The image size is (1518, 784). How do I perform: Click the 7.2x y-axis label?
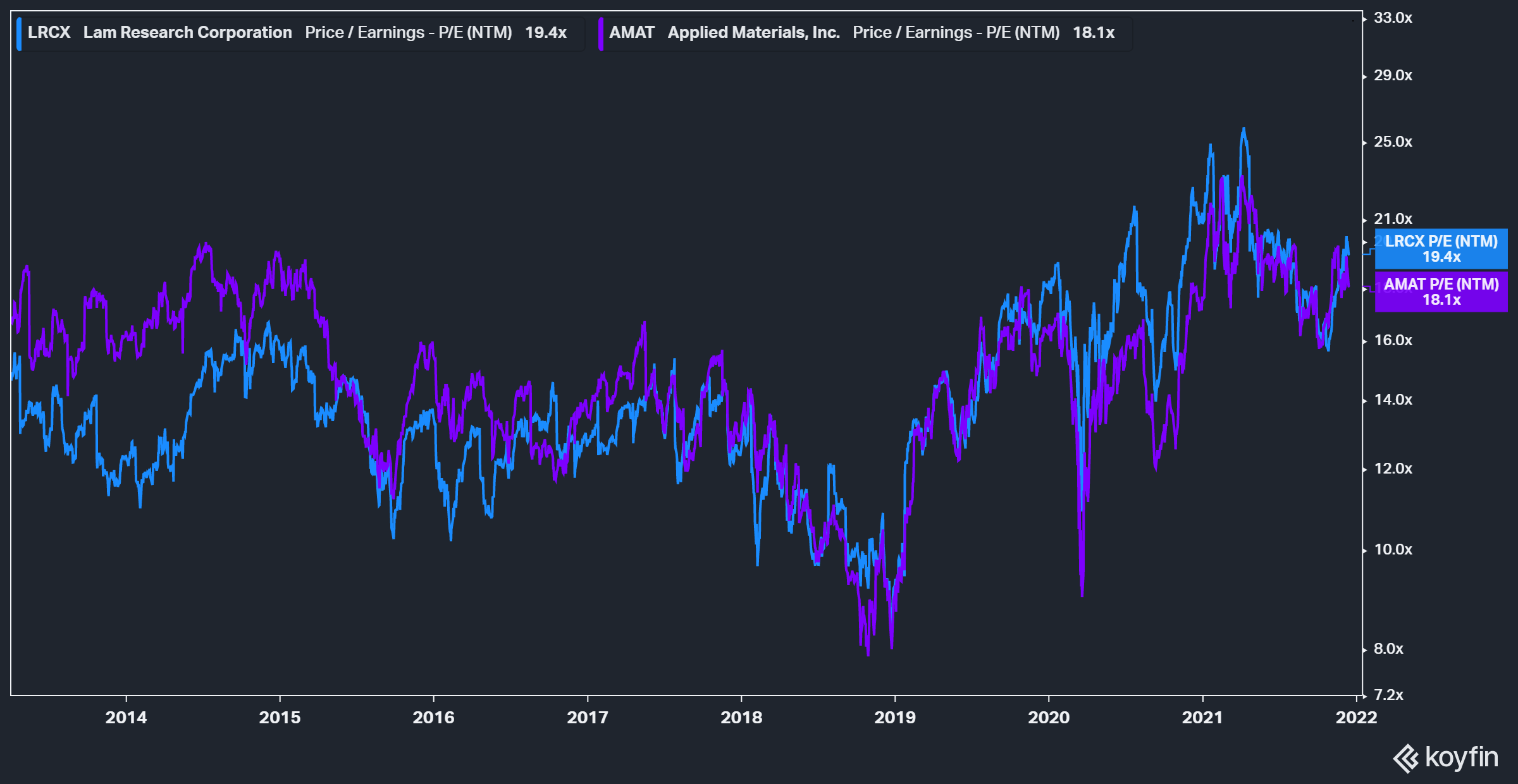pyautogui.click(x=1388, y=695)
